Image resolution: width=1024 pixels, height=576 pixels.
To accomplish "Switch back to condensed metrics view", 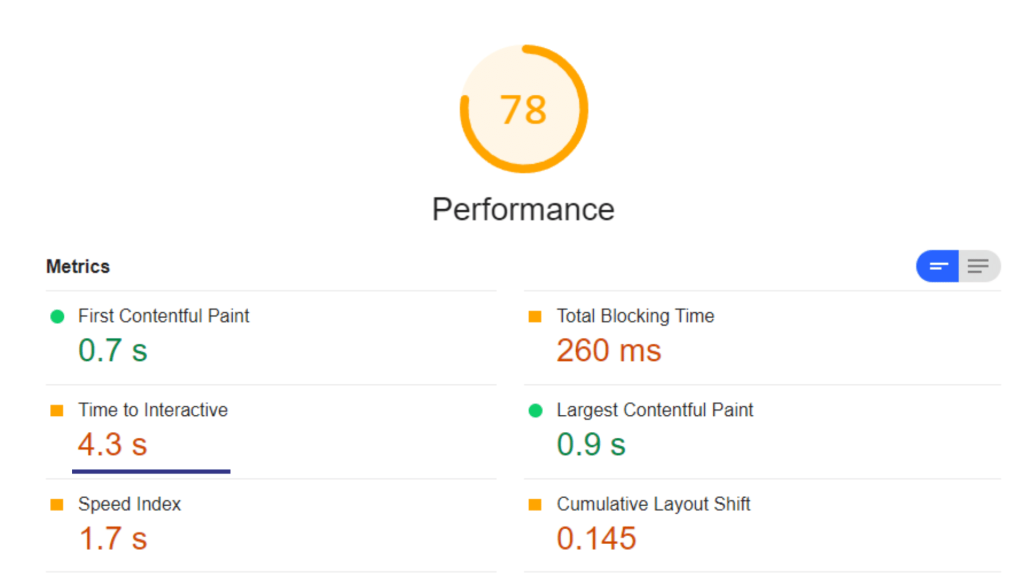I will click(936, 266).
